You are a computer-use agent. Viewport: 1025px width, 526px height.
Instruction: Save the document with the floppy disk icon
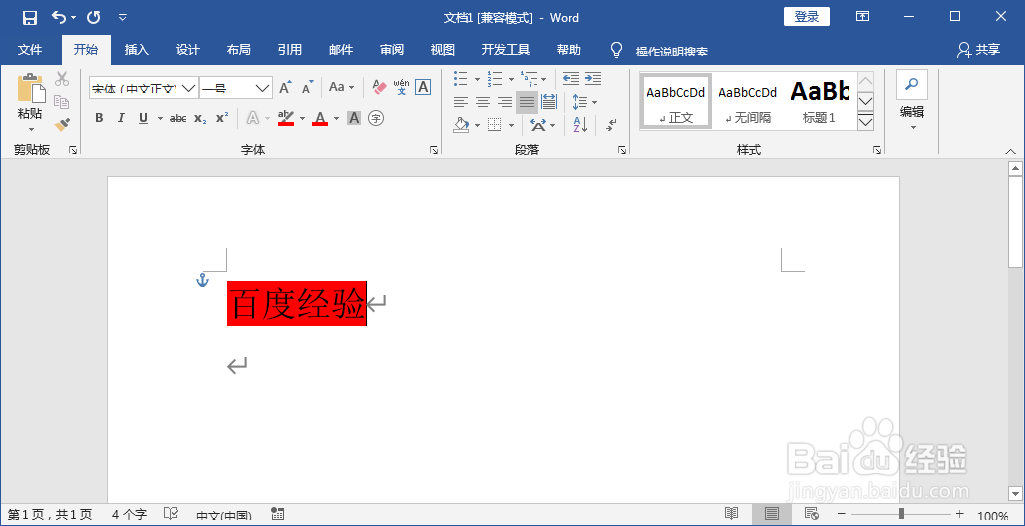coord(30,18)
